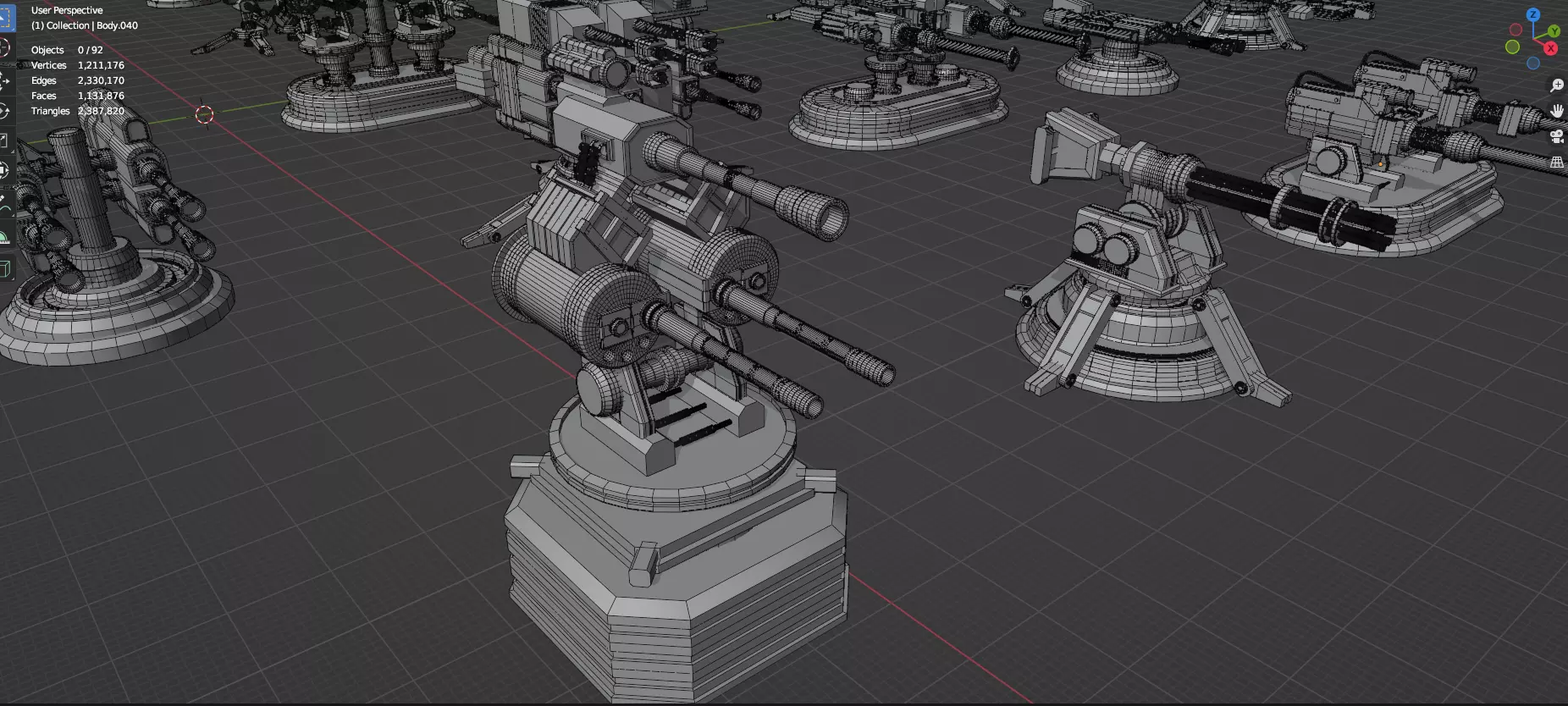Viewport: 1568px width, 706px height.
Task: Click the Triangles value '2,387,820'
Action: click(x=101, y=111)
